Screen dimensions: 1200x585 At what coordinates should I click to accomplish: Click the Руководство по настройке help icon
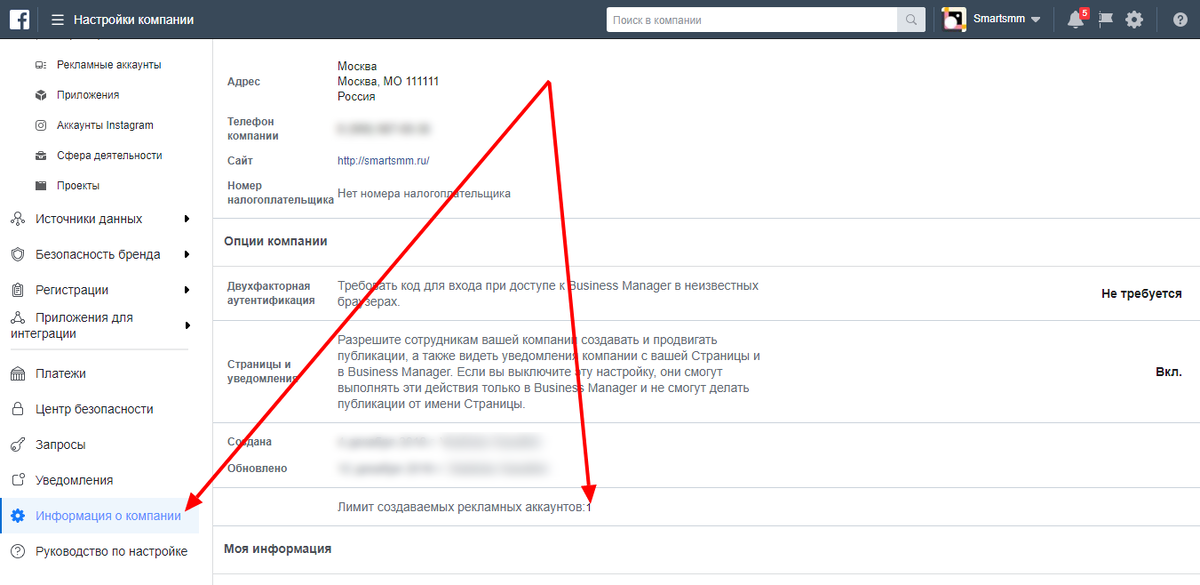coord(17,551)
